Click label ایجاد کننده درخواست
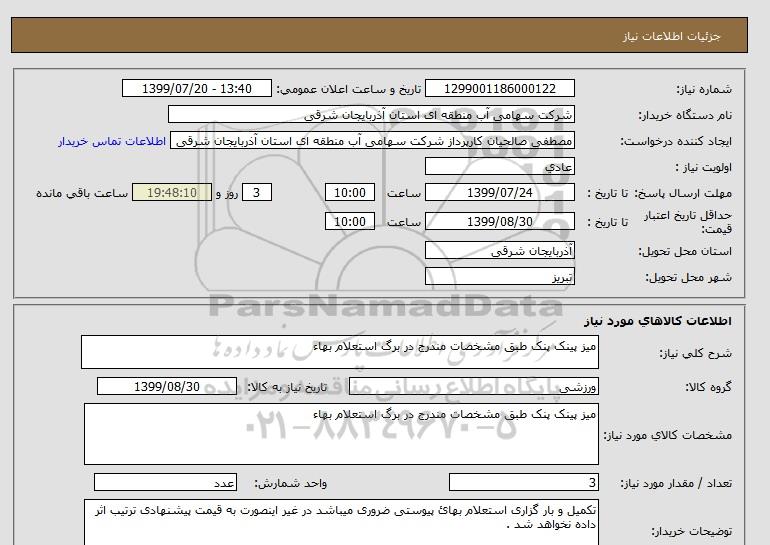Viewport: 770px width, 545px height. click(676, 142)
